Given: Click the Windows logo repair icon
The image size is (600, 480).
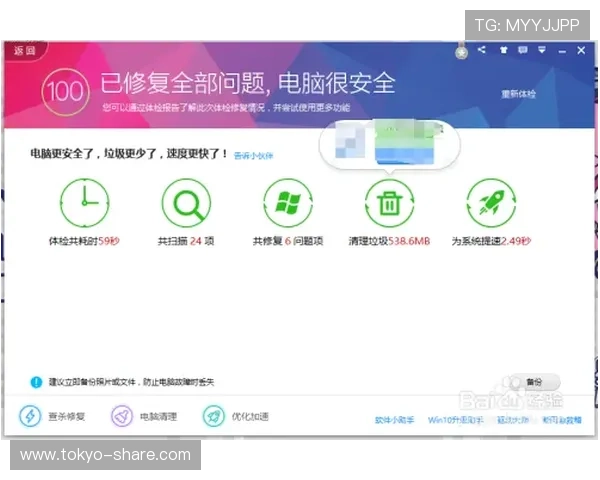Looking at the screenshot, I should pyautogui.click(x=288, y=202).
